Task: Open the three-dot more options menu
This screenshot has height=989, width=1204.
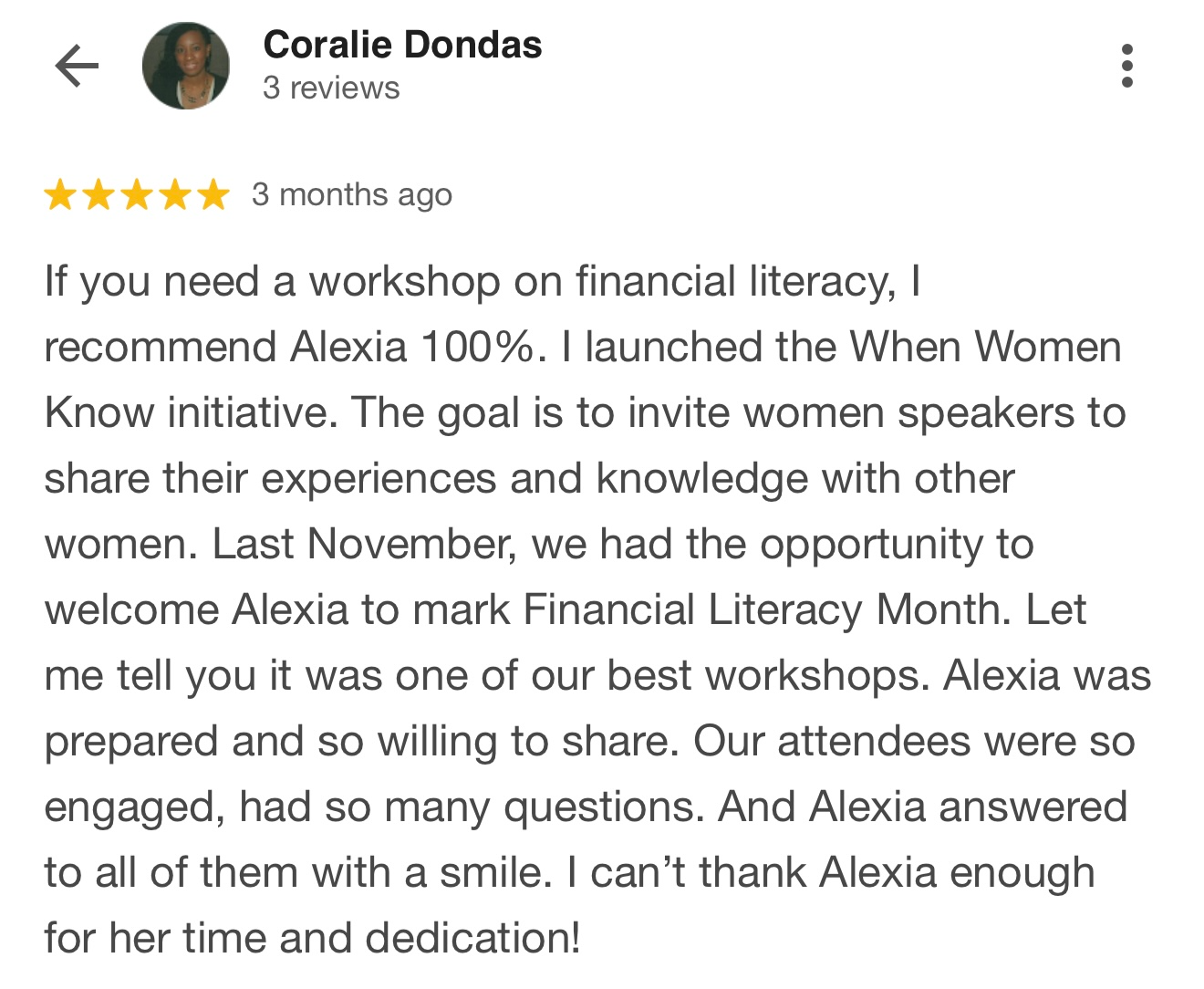Action: tap(1126, 66)
